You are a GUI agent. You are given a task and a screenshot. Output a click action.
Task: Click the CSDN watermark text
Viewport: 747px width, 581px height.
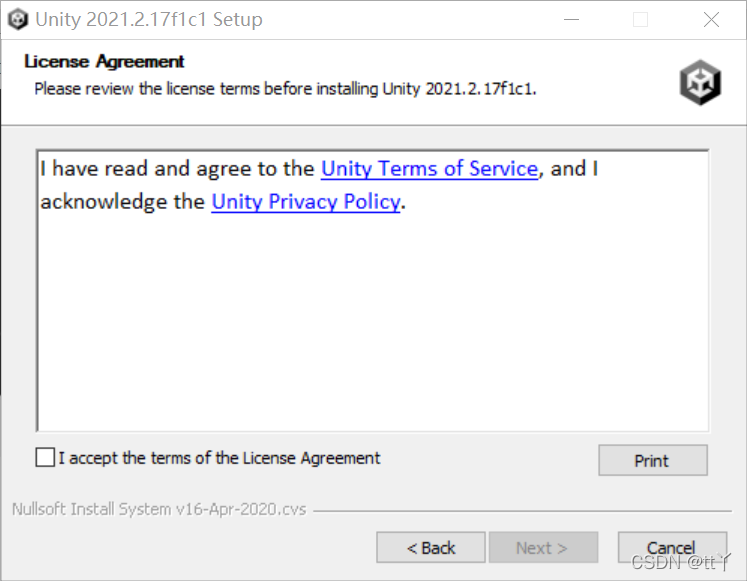pyautogui.click(x=680, y=562)
